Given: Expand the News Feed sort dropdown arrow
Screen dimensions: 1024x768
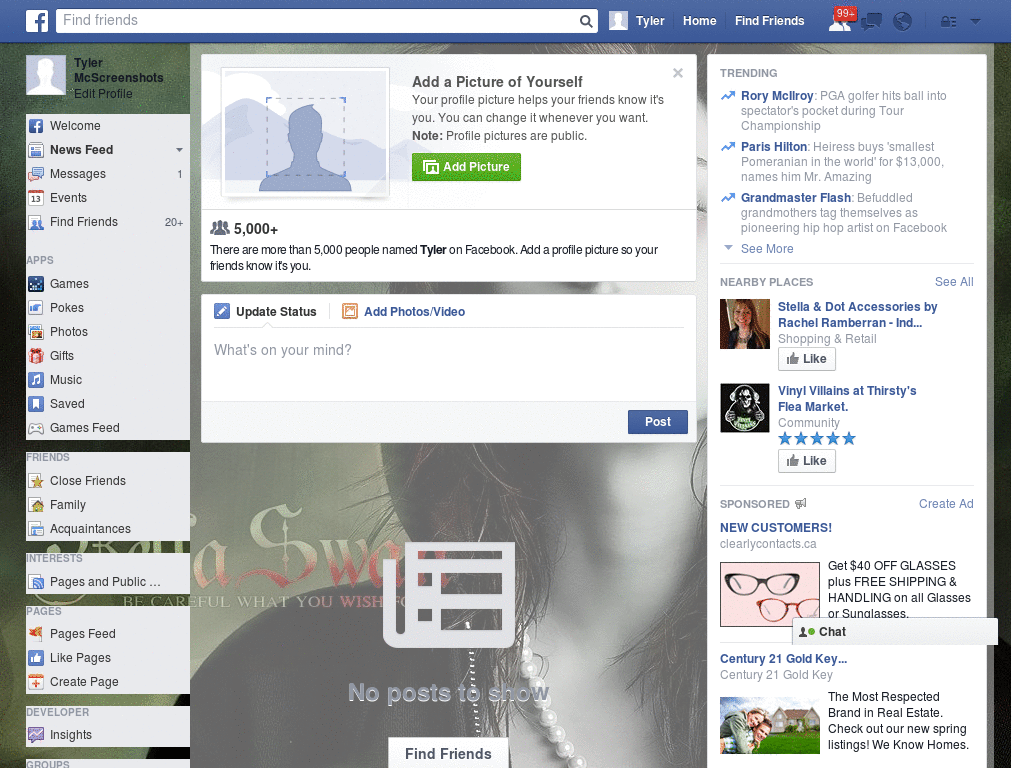Looking at the screenshot, I should [x=179, y=150].
